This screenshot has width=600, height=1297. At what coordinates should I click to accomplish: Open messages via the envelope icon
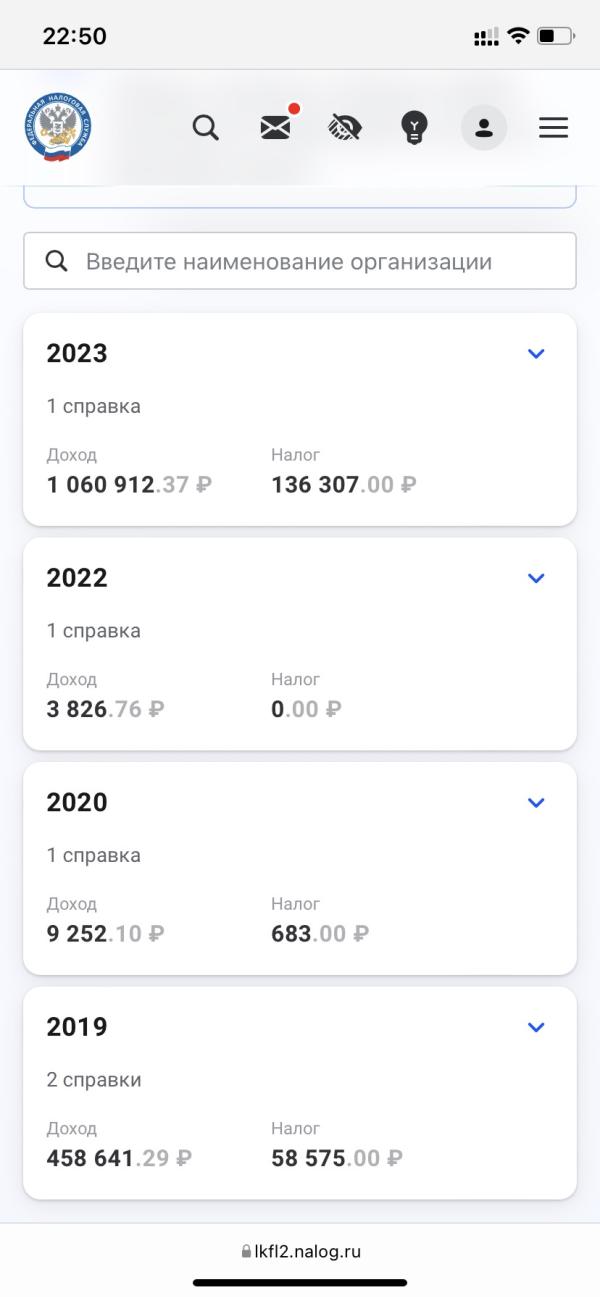tap(276, 127)
